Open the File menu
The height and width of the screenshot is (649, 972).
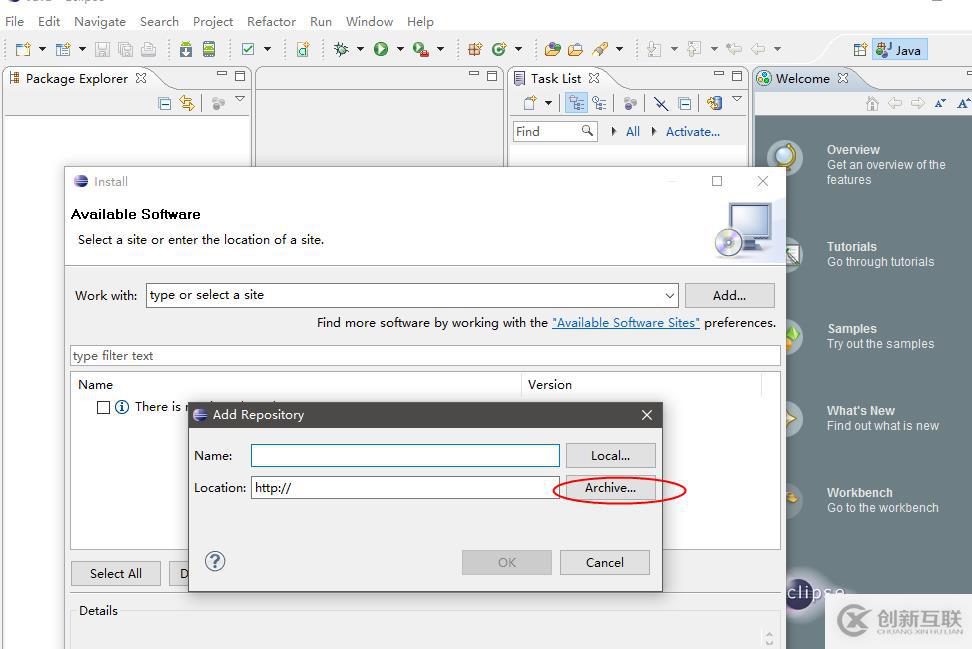(14, 22)
